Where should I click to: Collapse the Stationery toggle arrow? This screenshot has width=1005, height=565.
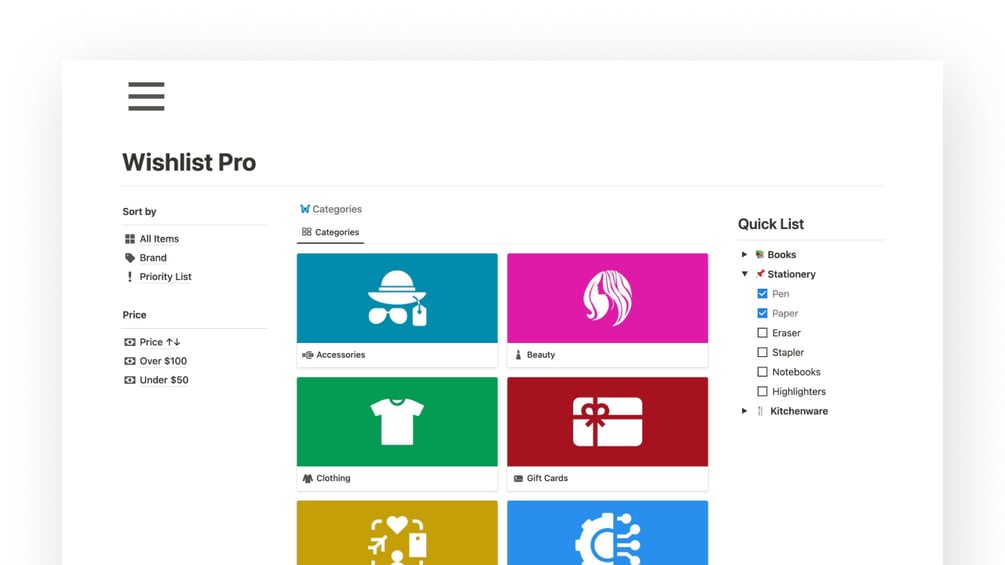click(x=744, y=274)
